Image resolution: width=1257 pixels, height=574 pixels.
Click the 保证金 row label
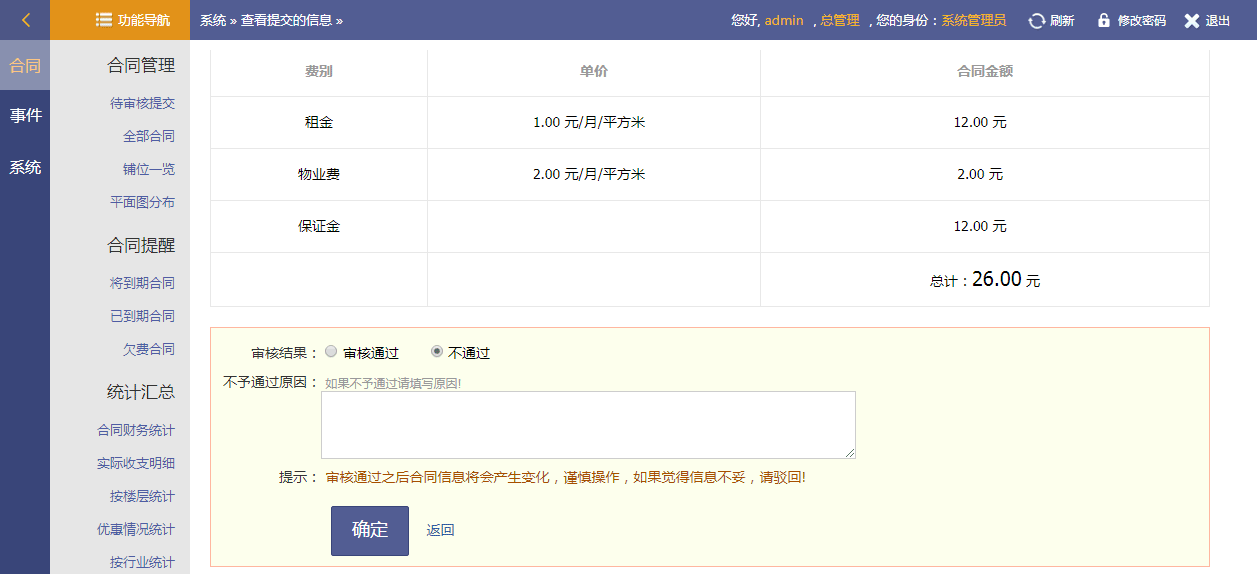pos(319,226)
